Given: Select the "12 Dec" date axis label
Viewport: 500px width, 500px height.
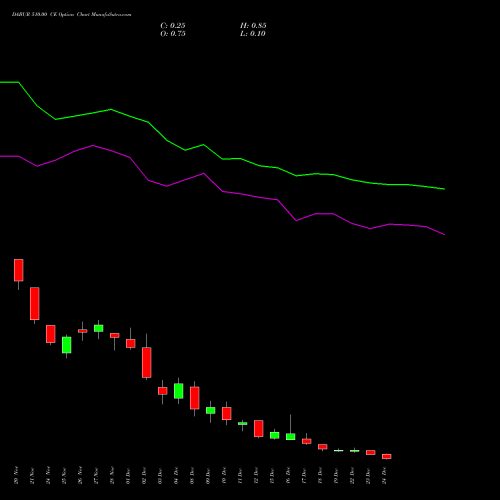Looking at the screenshot, I should (x=256, y=475).
